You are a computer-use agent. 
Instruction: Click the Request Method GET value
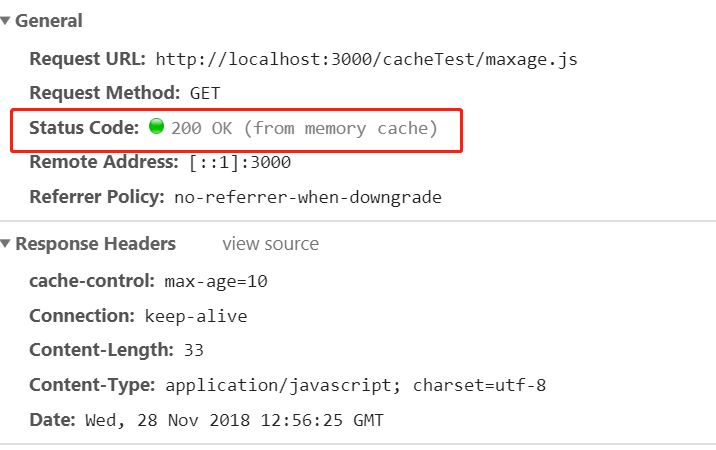click(x=205, y=93)
